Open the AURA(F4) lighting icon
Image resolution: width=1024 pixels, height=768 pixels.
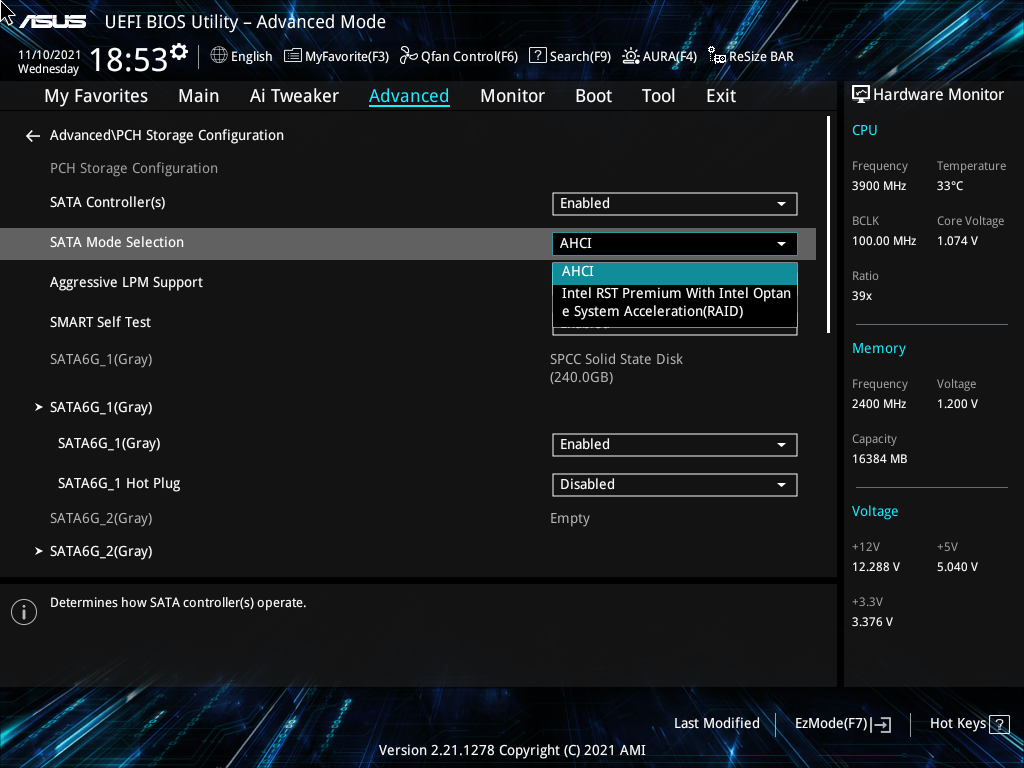click(x=630, y=56)
